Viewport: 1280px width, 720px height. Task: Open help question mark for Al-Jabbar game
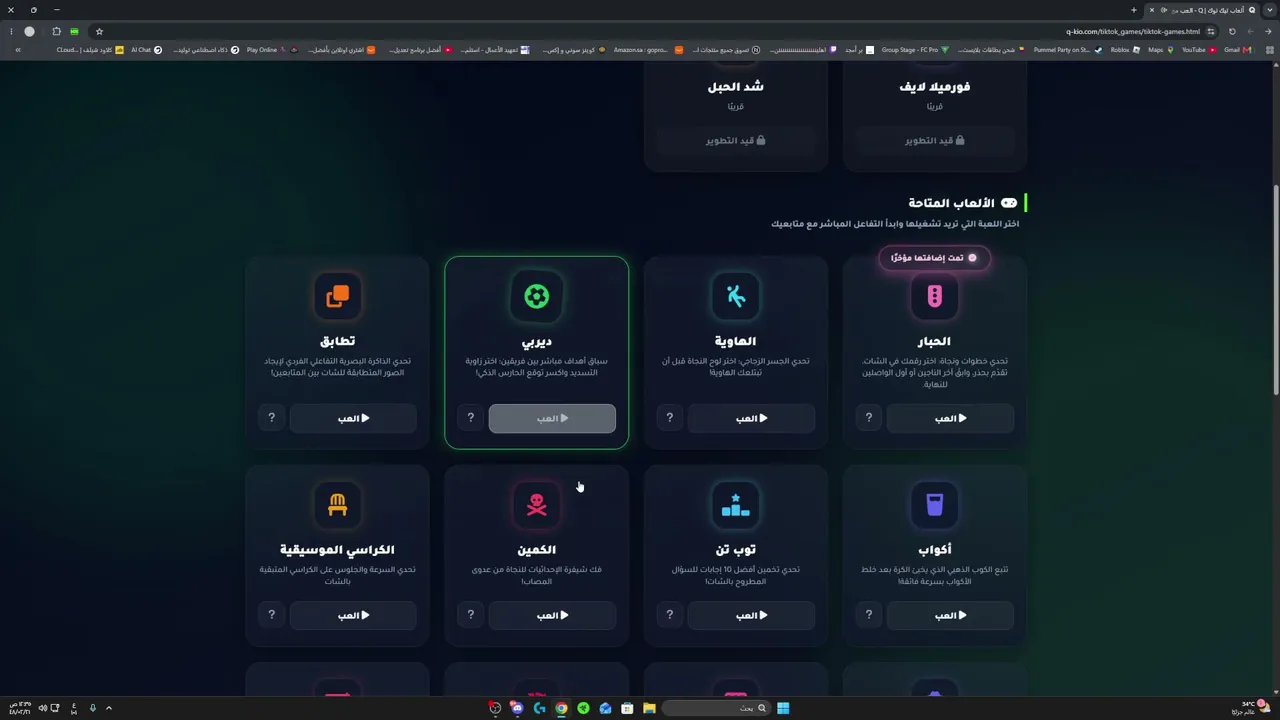[868, 418]
